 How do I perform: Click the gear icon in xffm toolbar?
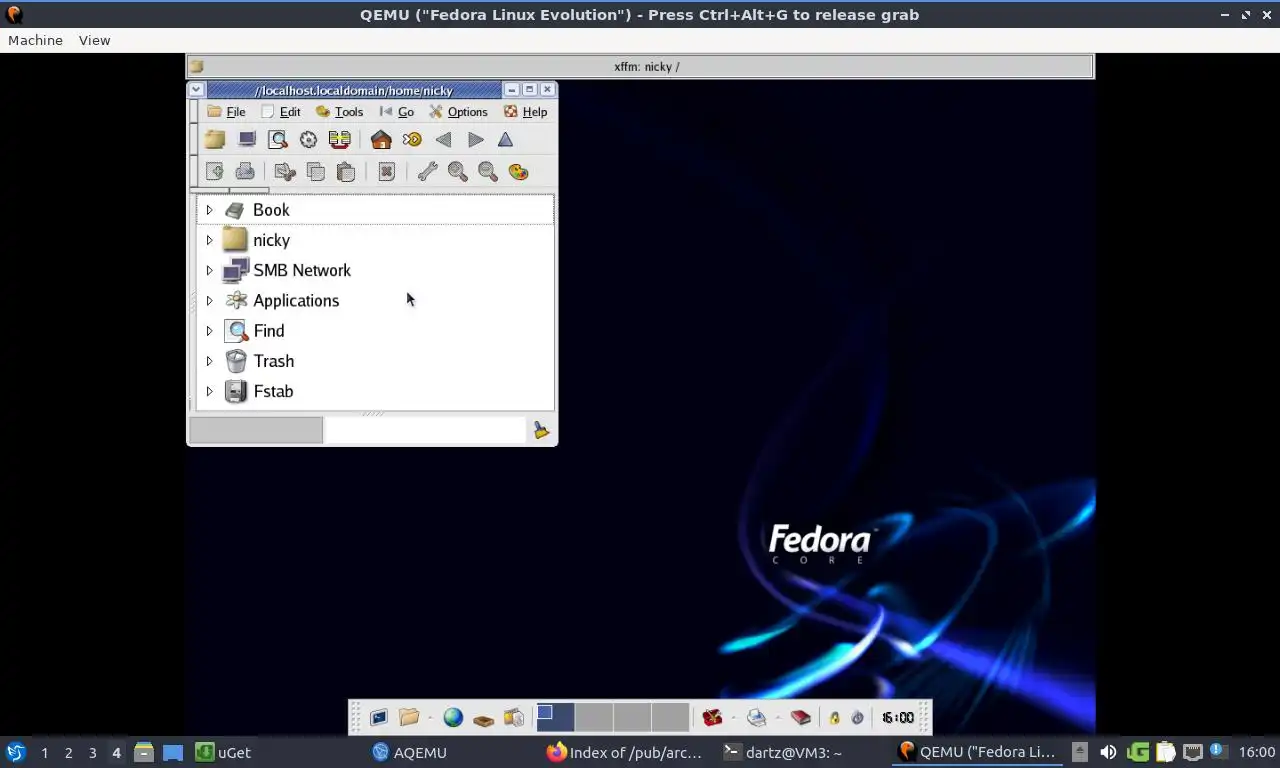point(308,140)
